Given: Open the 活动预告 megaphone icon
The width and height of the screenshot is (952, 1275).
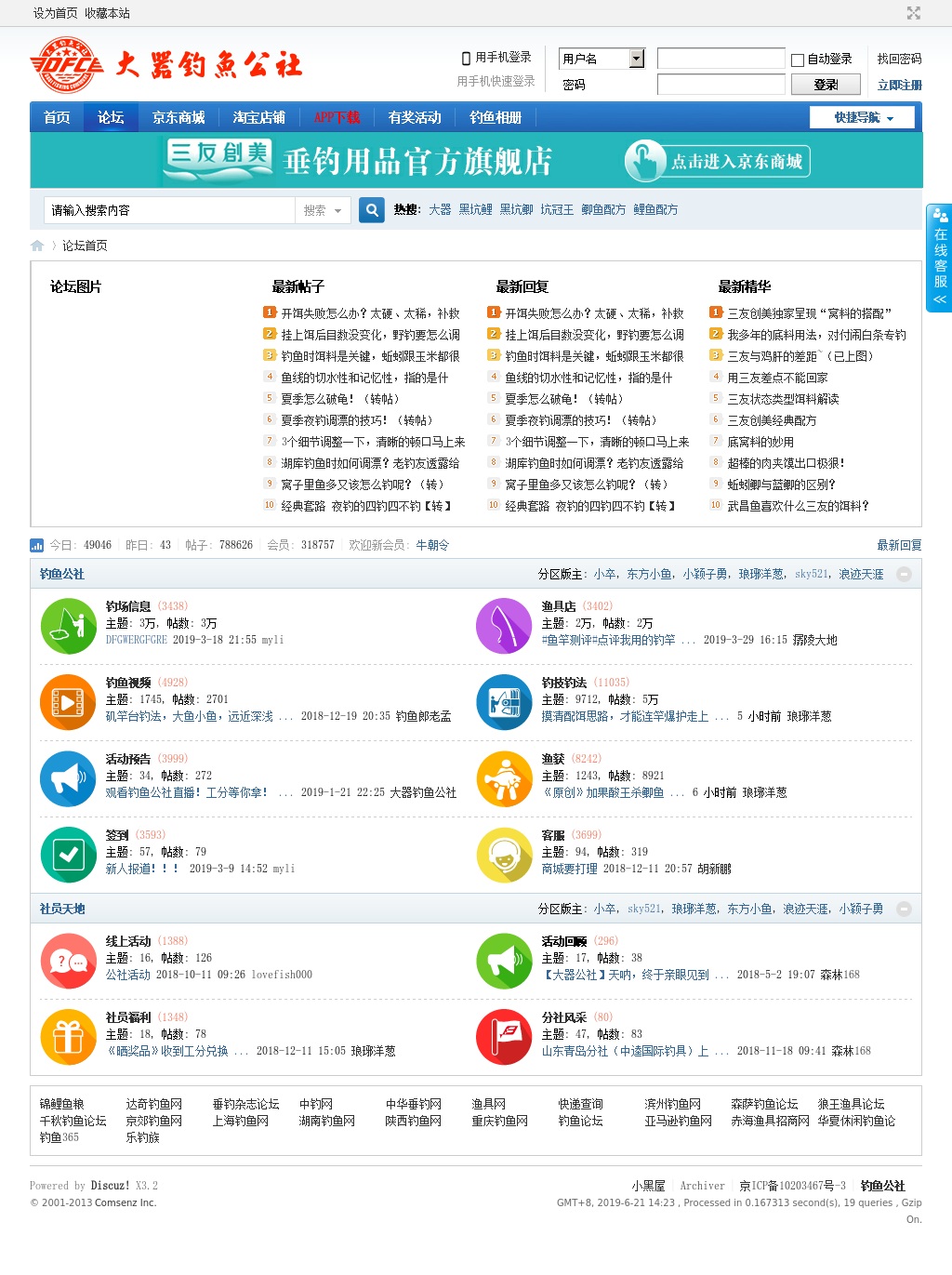Looking at the screenshot, I should [69, 778].
